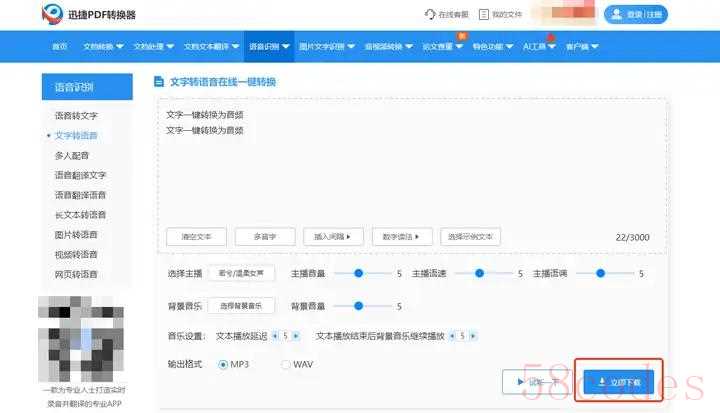This screenshot has height=413, width=720.
Task: Click the 主播音量 slider handle
Action: (x=359, y=273)
